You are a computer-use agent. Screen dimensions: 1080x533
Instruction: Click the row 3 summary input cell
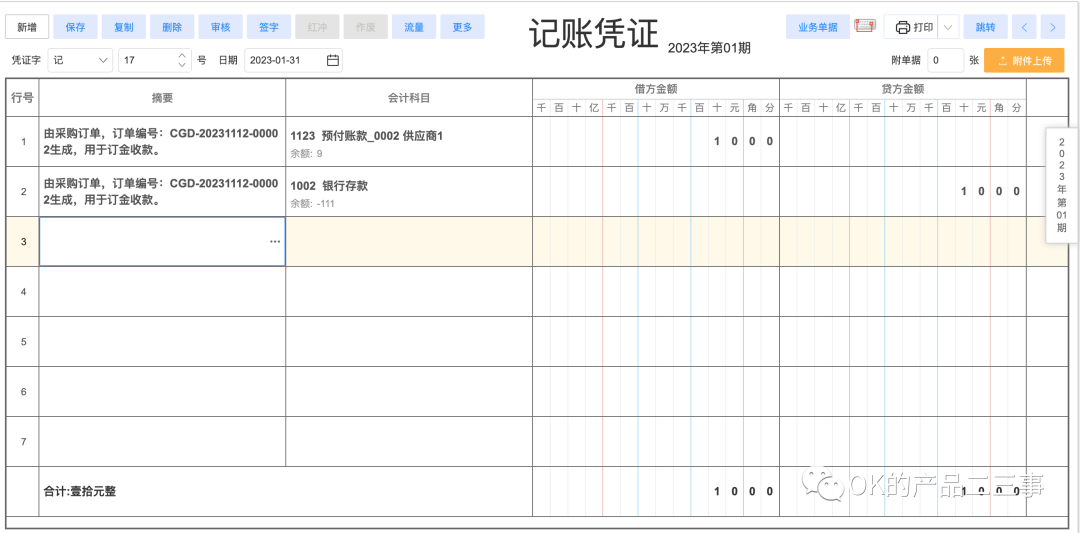pyautogui.click(x=163, y=242)
